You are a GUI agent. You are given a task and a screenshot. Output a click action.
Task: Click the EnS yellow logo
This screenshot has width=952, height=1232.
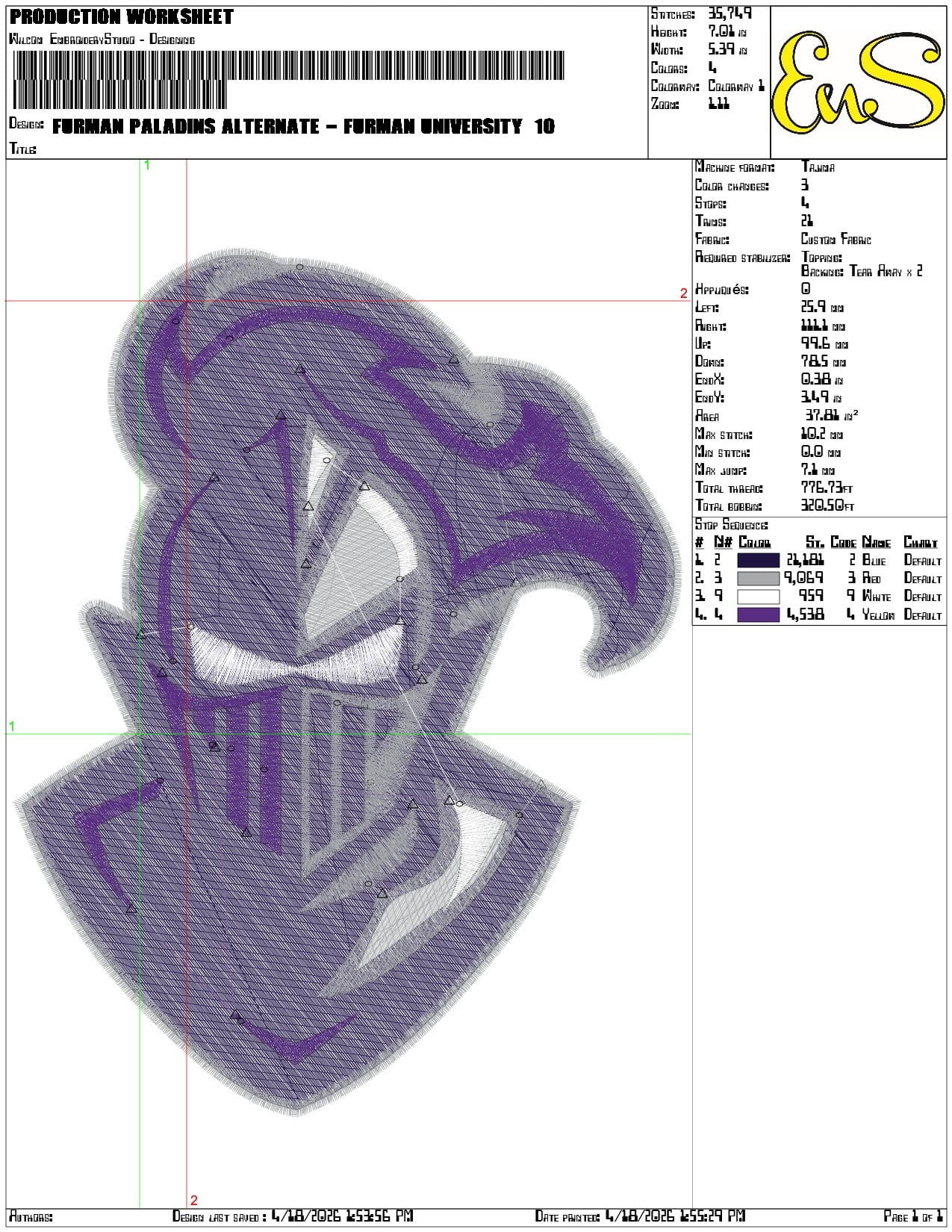[859, 81]
